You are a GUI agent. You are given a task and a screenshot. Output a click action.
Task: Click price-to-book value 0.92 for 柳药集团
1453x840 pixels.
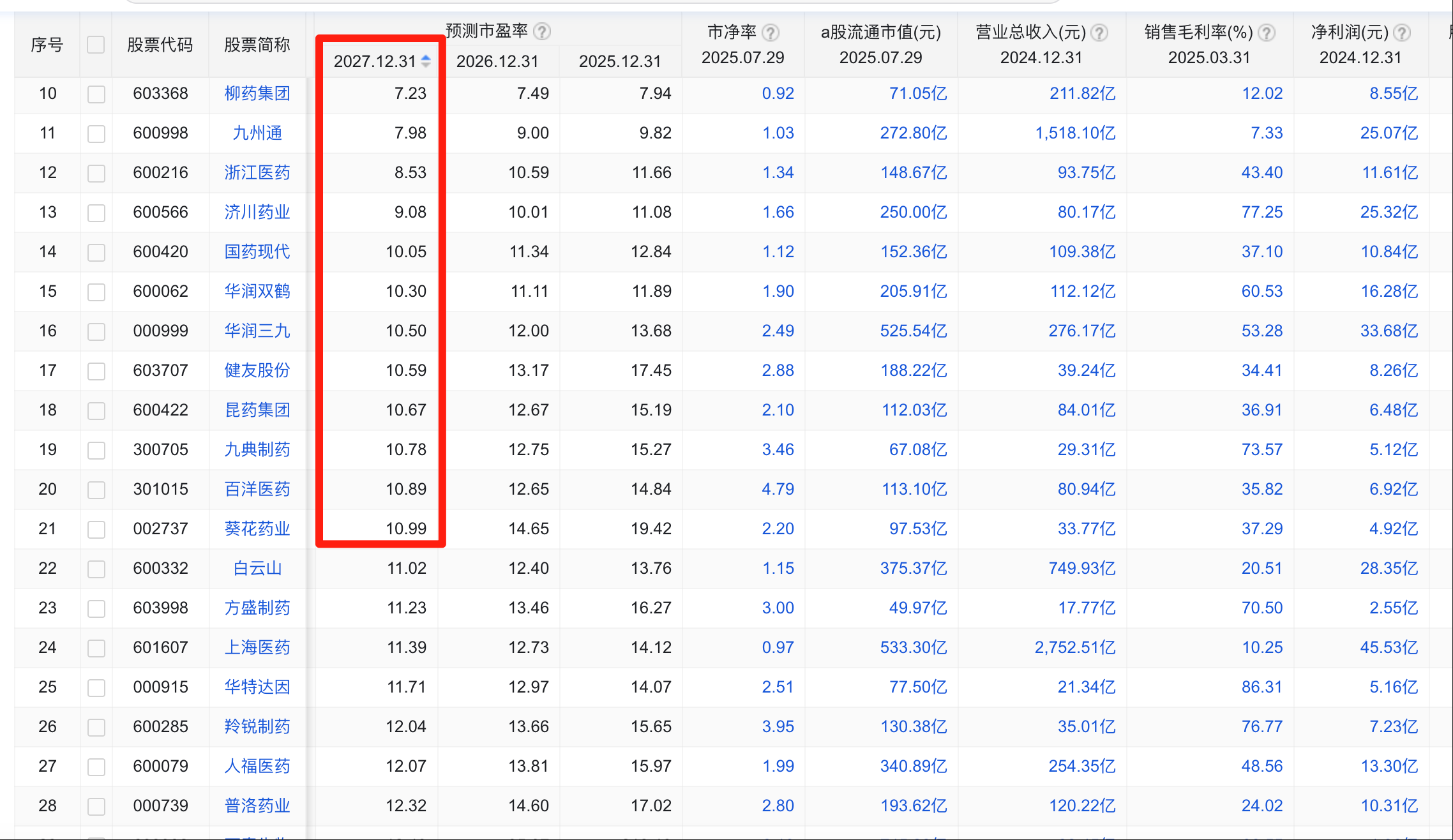[x=778, y=93]
